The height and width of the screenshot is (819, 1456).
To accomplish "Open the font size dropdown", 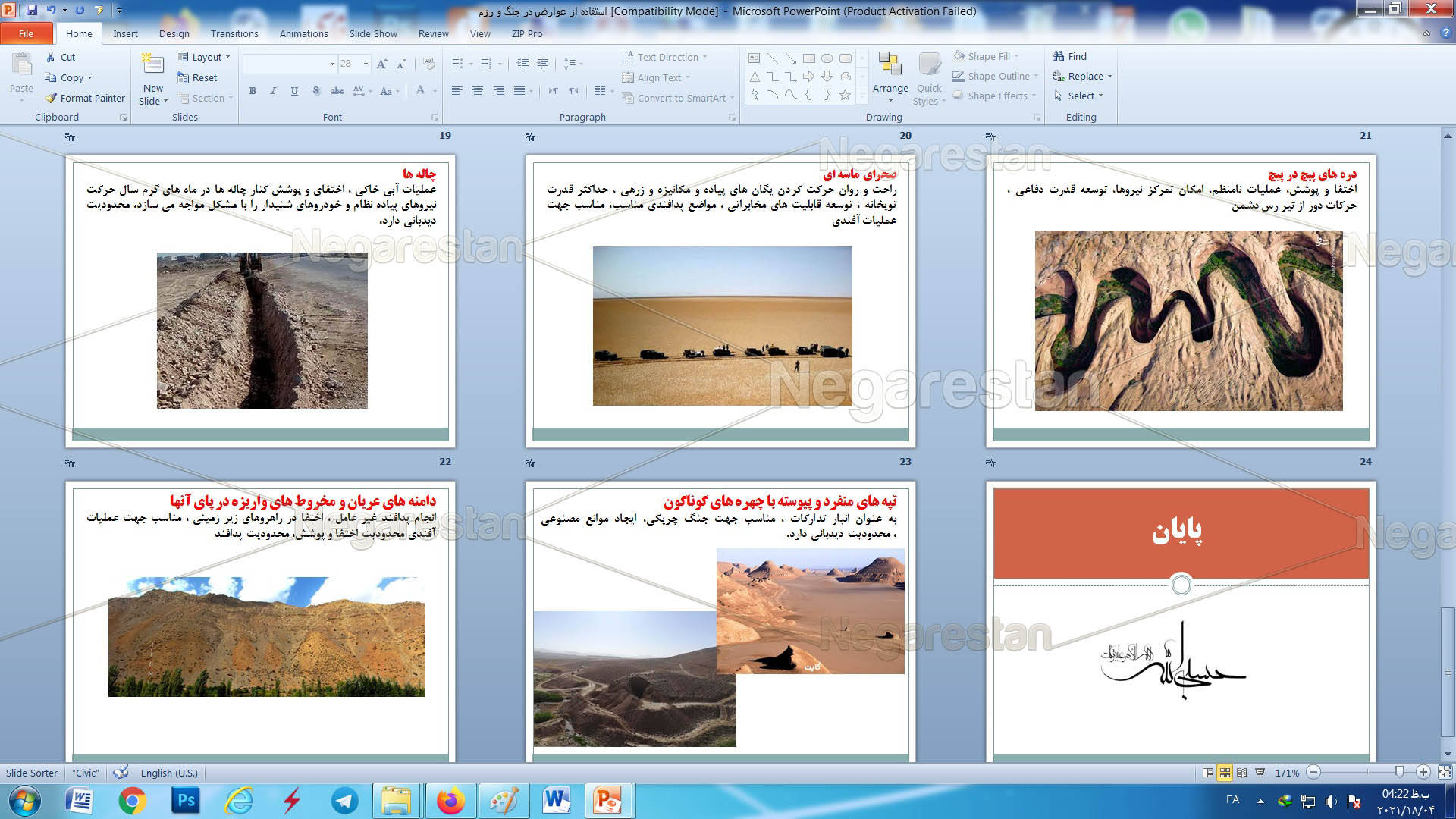I will pyautogui.click(x=366, y=64).
